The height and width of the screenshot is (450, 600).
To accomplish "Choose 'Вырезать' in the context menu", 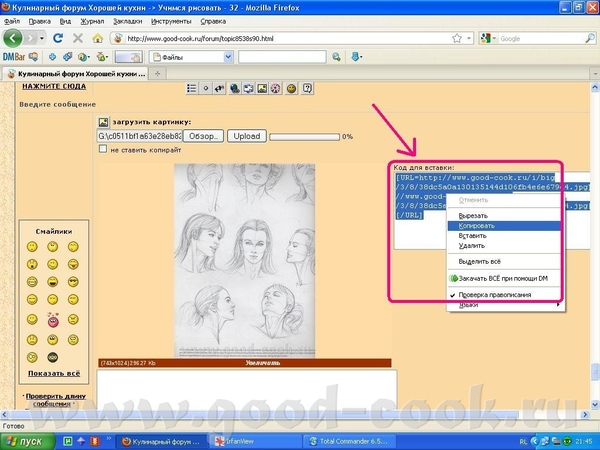I will click(x=504, y=216).
